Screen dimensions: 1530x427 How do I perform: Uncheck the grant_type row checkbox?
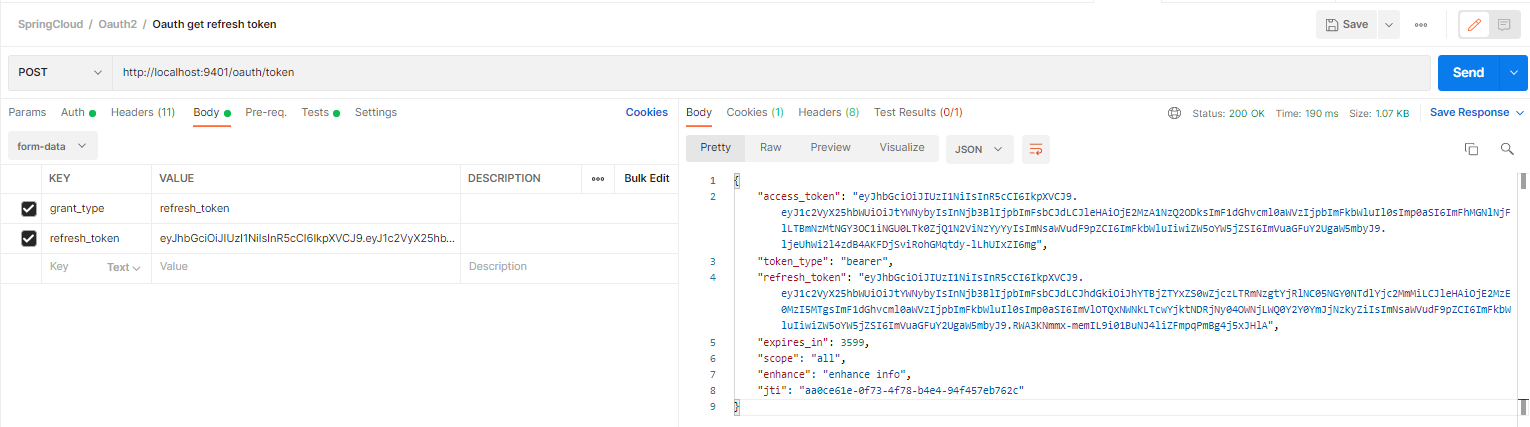29,208
